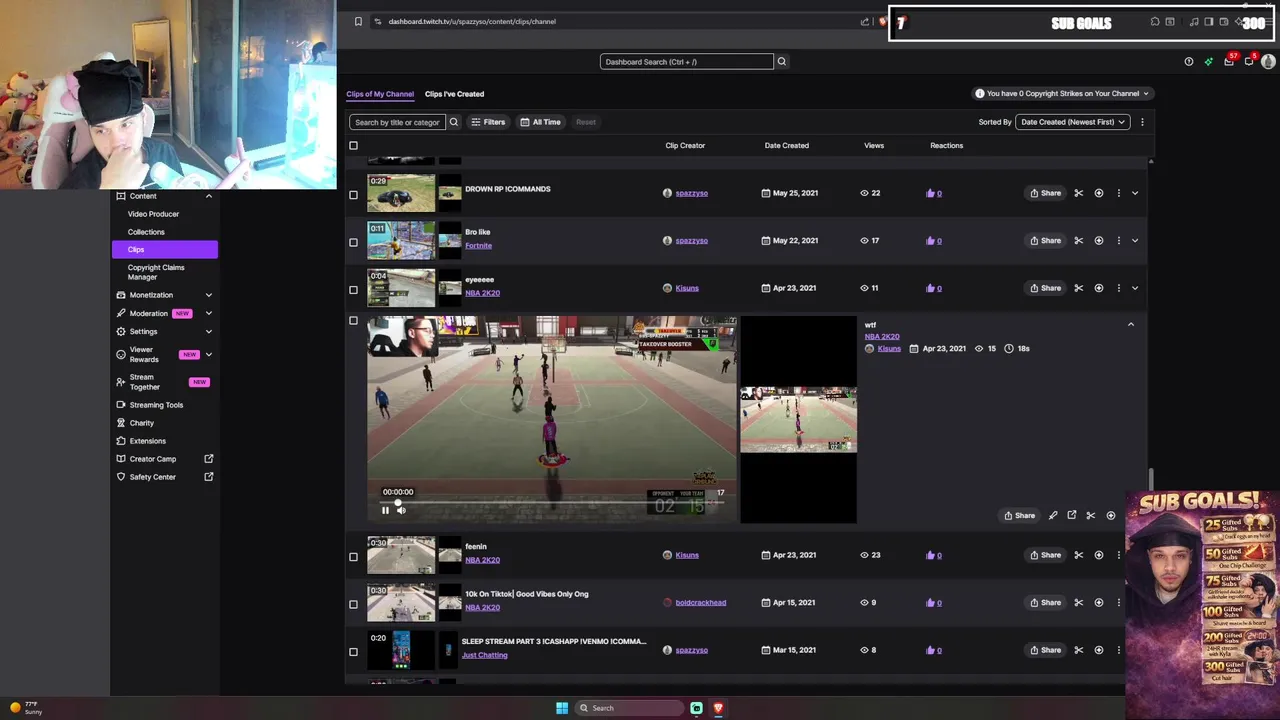Click the dashboard search magnifier button
The height and width of the screenshot is (720, 1280).
pos(782,62)
